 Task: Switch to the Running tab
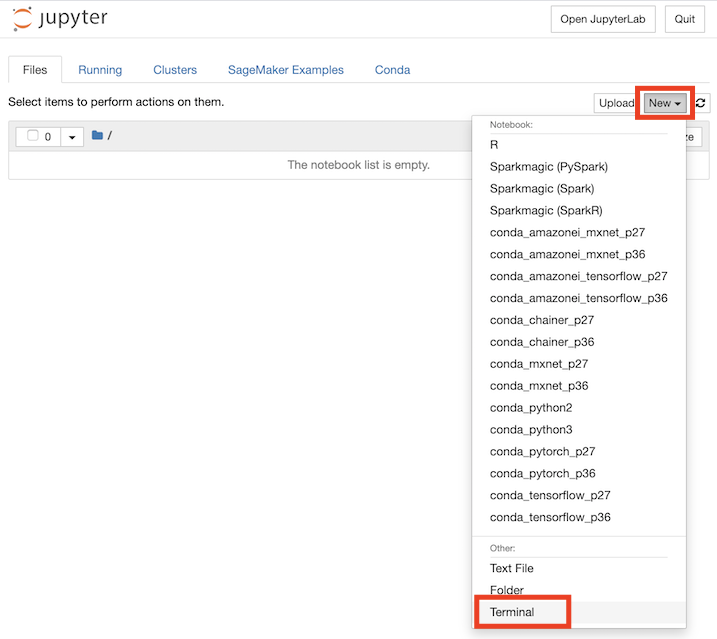(100, 70)
